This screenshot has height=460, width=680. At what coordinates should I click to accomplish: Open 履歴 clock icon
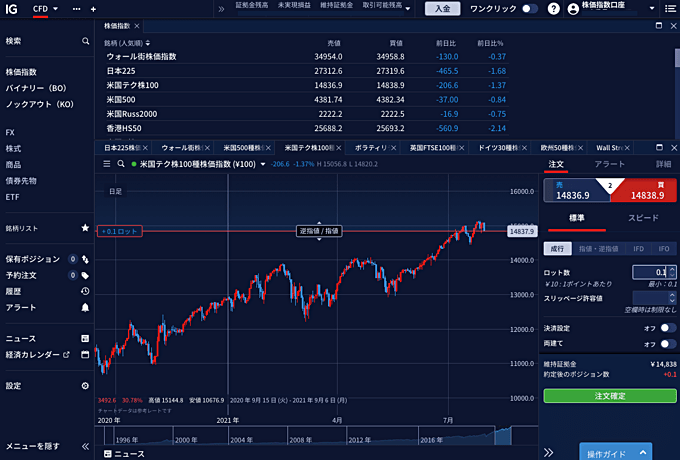tap(85, 291)
